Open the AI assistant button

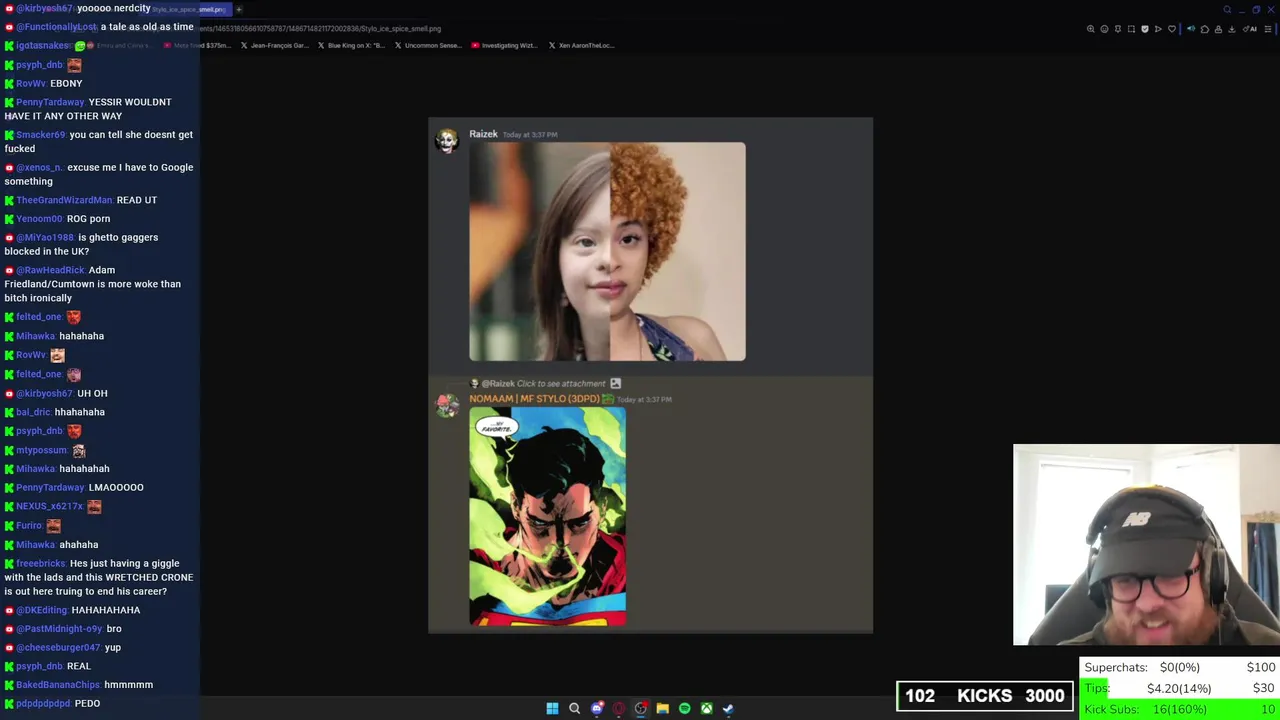coord(1250,29)
